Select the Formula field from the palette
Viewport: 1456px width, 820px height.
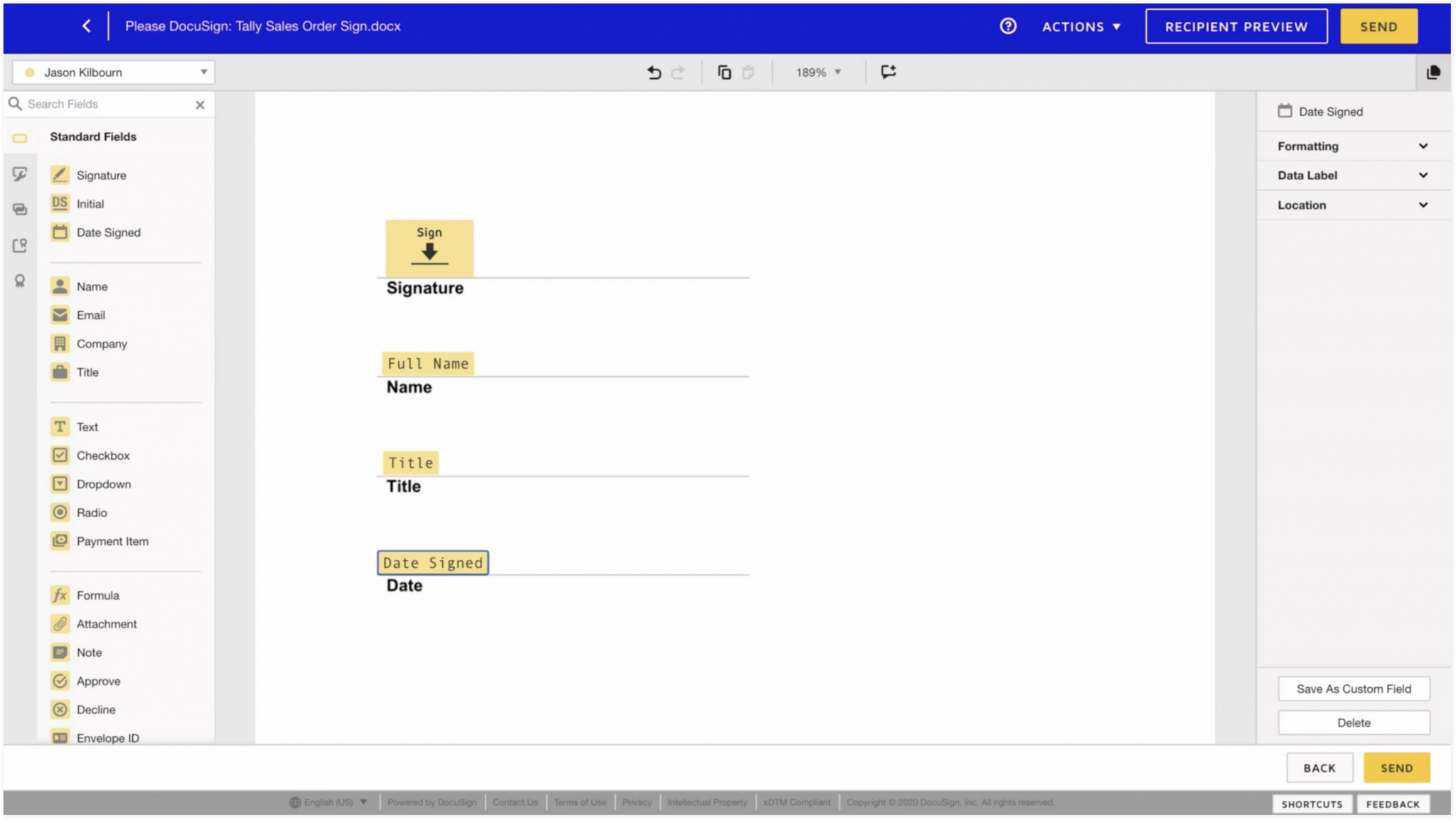point(97,595)
